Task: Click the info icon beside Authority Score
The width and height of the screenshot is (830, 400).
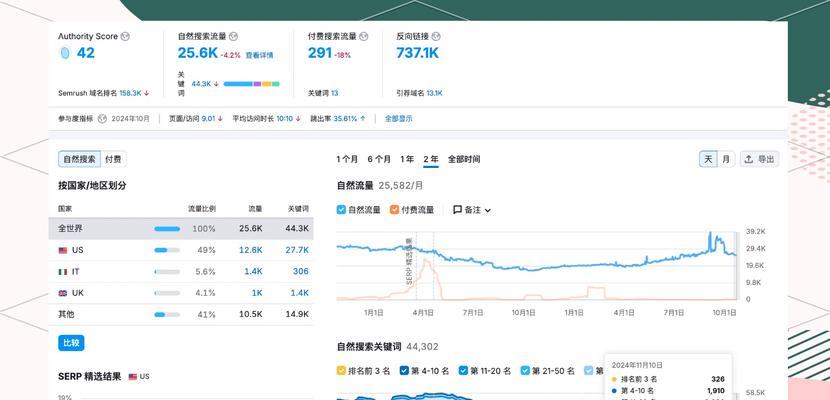Action: 125,37
